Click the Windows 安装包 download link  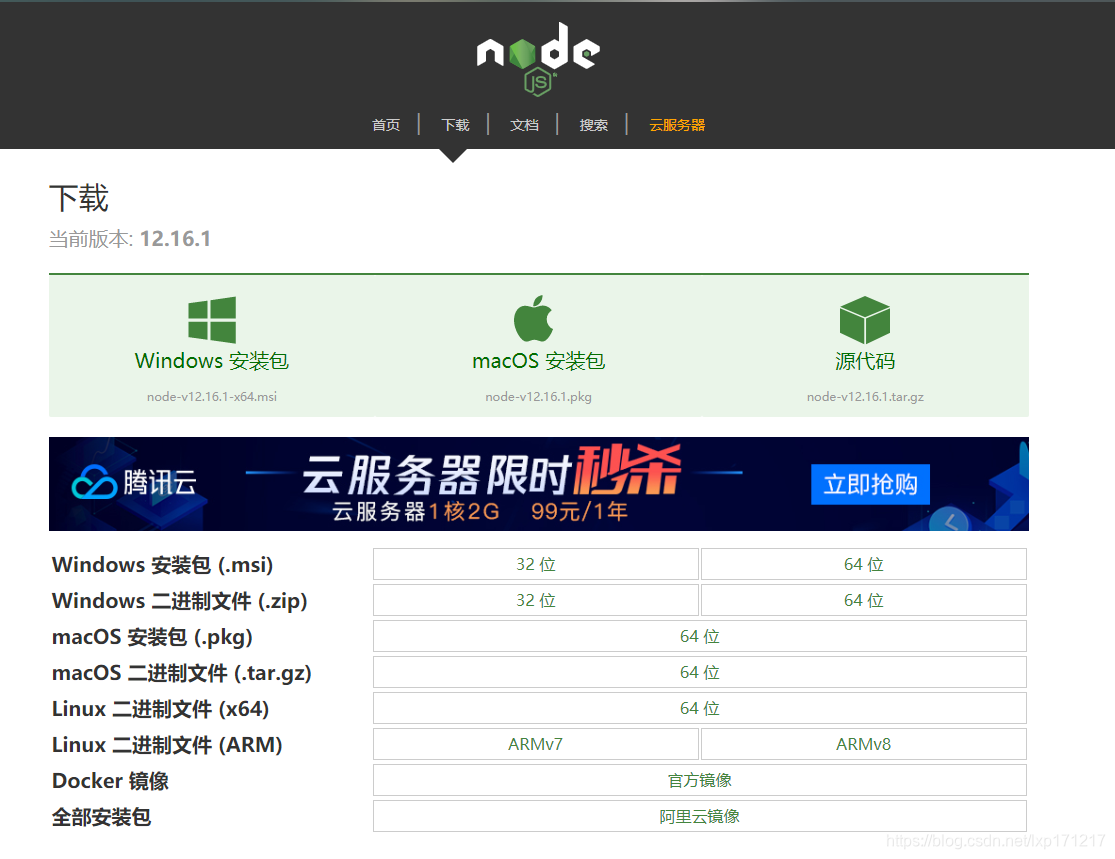click(x=212, y=361)
